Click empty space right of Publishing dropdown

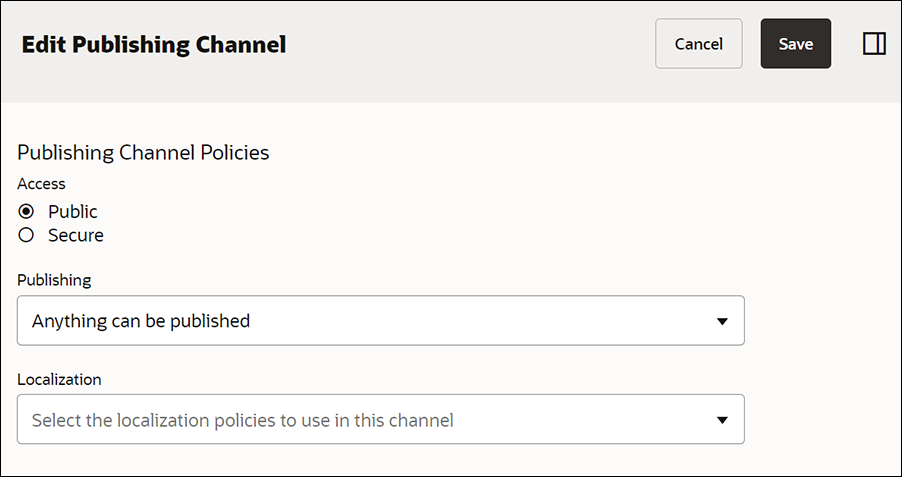coord(820,321)
